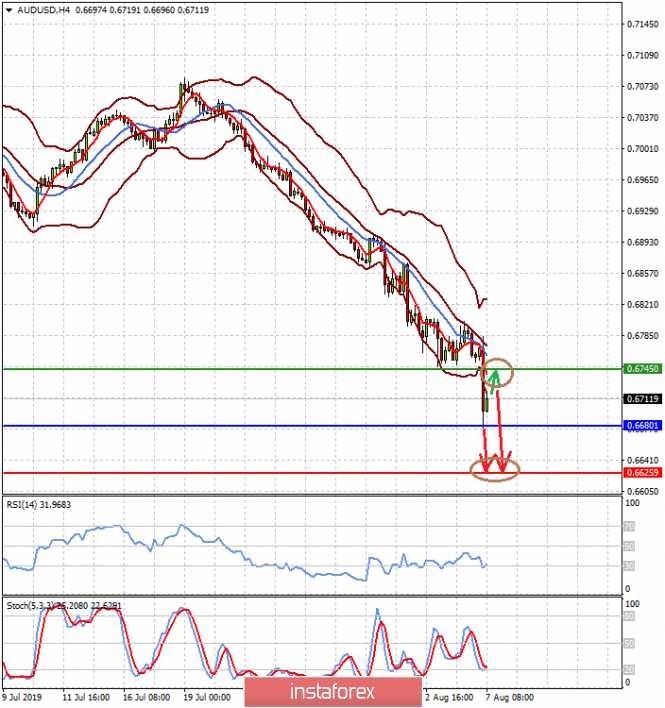Click the Stoch(5,3,3) indicator label
Image resolution: width=665 pixels, height=708 pixels.
pos(32,604)
